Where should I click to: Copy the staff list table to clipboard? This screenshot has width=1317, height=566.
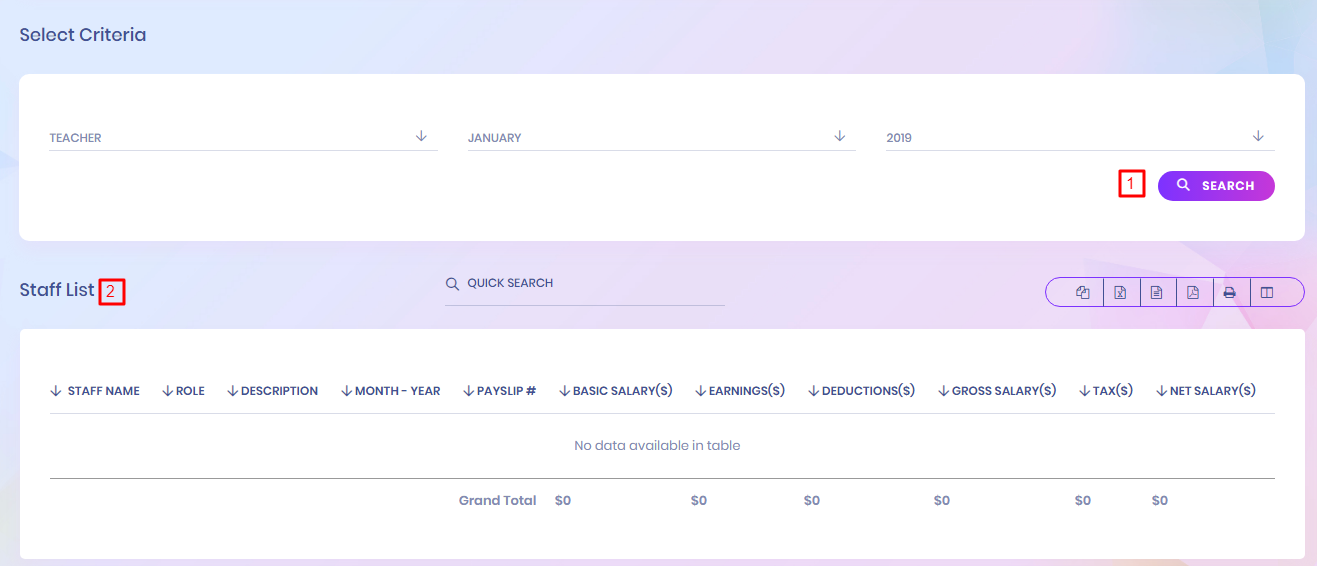coord(1082,293)
